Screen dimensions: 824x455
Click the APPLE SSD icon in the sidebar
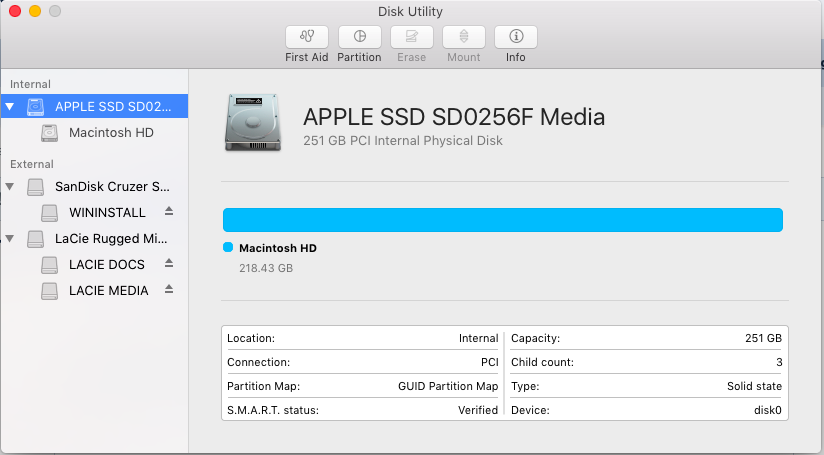(35, 107)
